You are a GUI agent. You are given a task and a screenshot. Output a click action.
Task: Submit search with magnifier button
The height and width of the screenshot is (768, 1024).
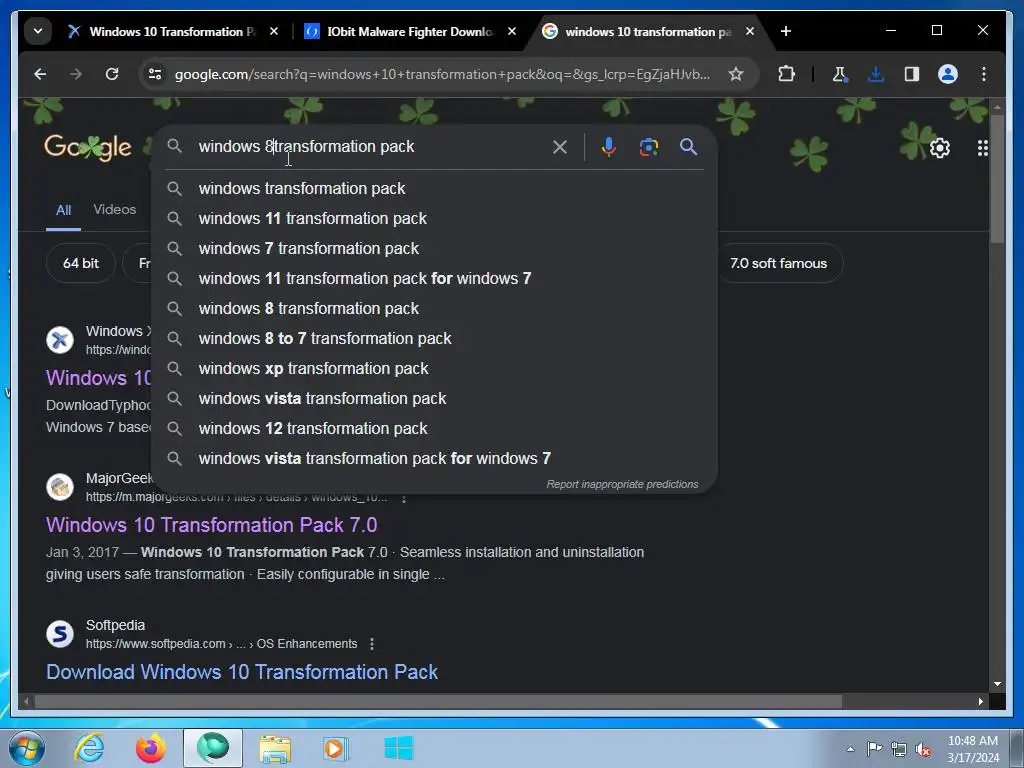(688, 147)
